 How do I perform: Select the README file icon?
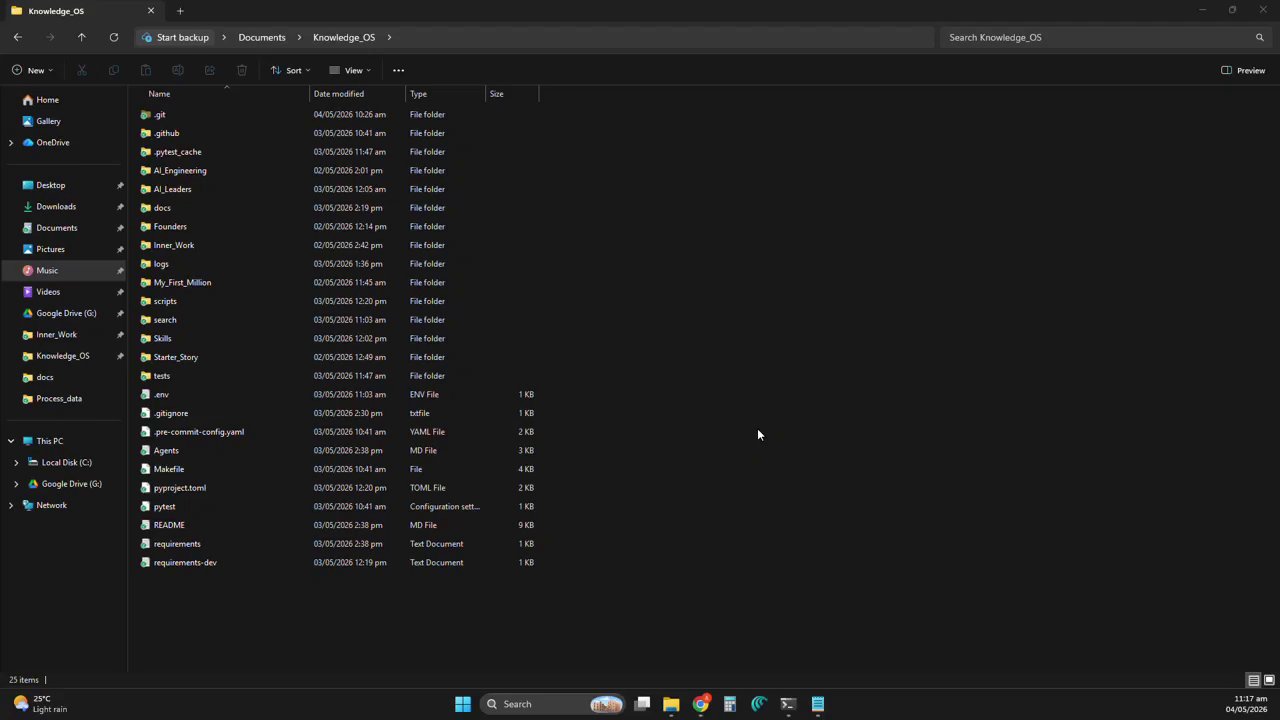coord(146,525)
